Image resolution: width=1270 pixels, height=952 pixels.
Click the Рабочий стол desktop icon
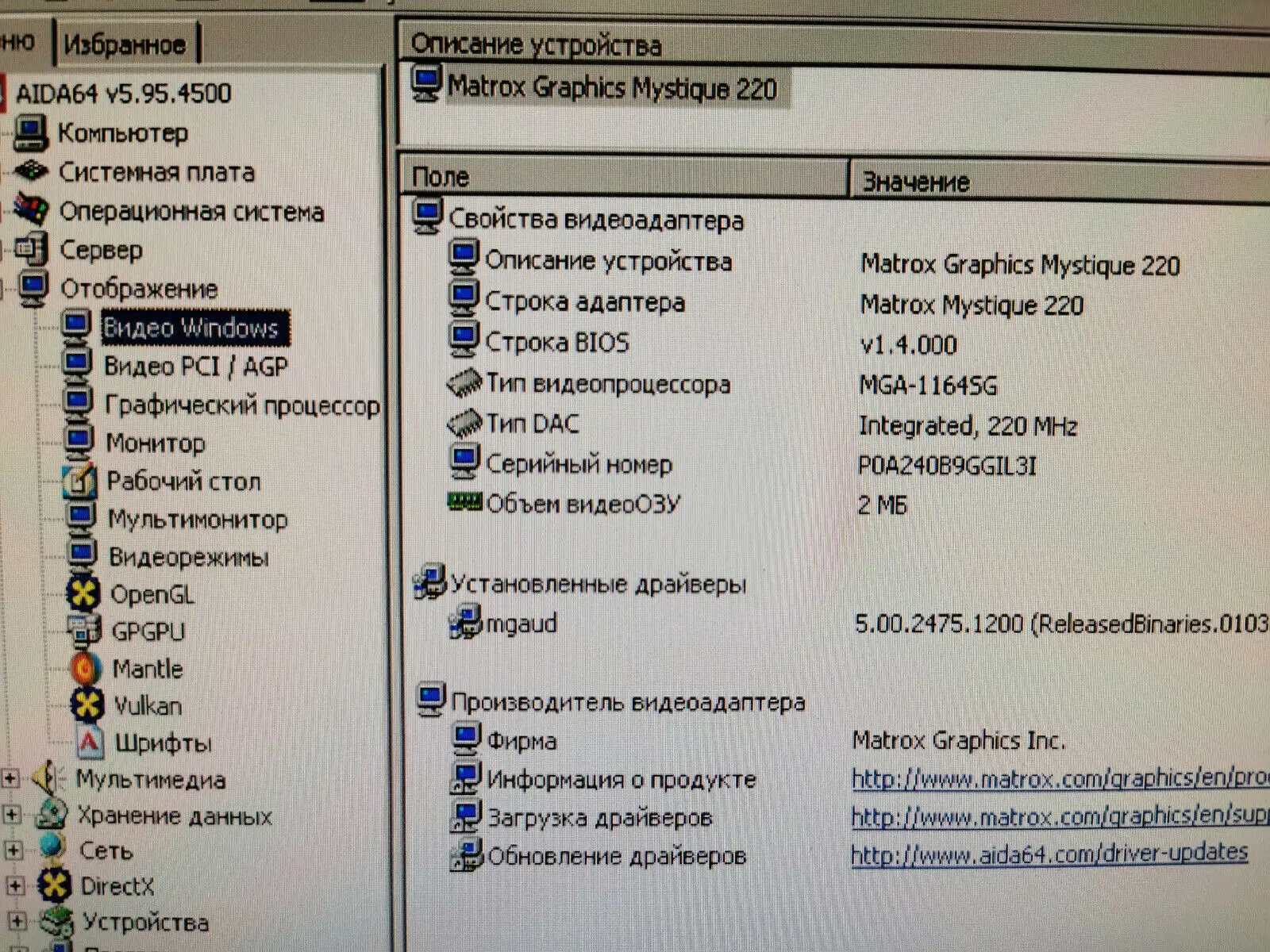point(79,480)
